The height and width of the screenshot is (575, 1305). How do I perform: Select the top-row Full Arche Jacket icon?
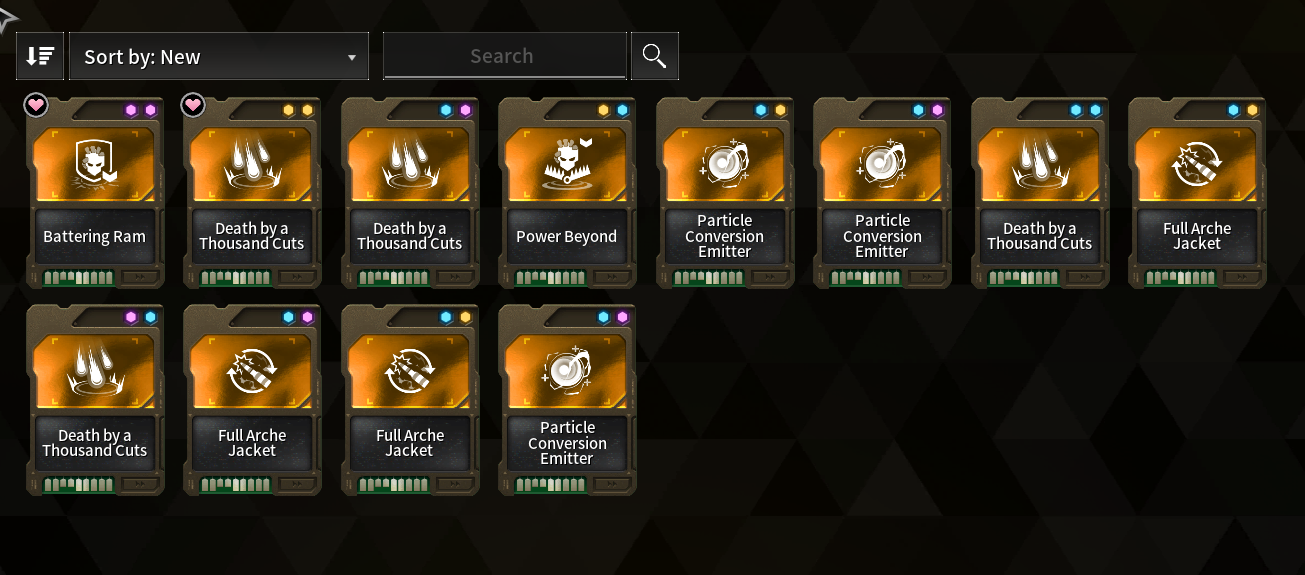[x=1197, y=165]
